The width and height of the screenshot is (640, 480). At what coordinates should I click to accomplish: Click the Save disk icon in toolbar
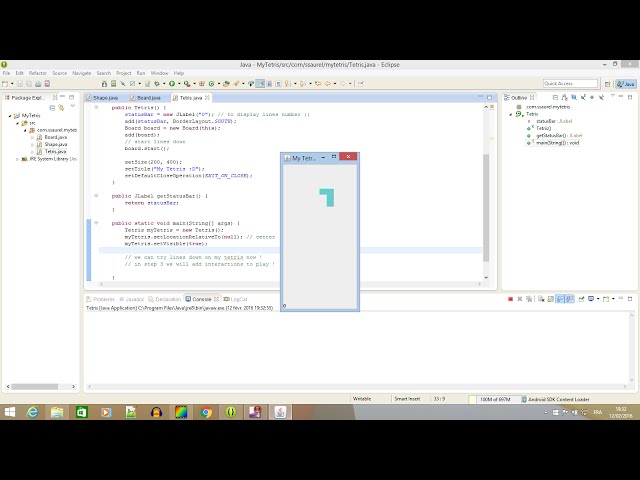[20, 84]
